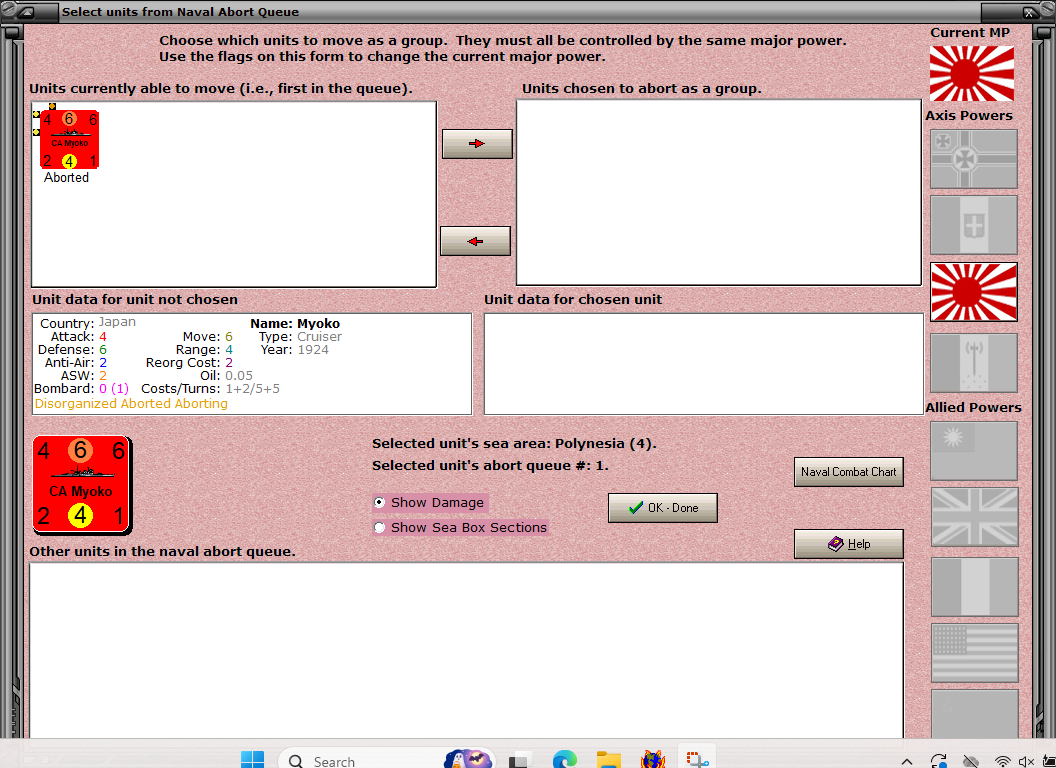Click the highlighted Japanese flag in Axis Powers
The image size is (1056, 768).
(973, 291)
